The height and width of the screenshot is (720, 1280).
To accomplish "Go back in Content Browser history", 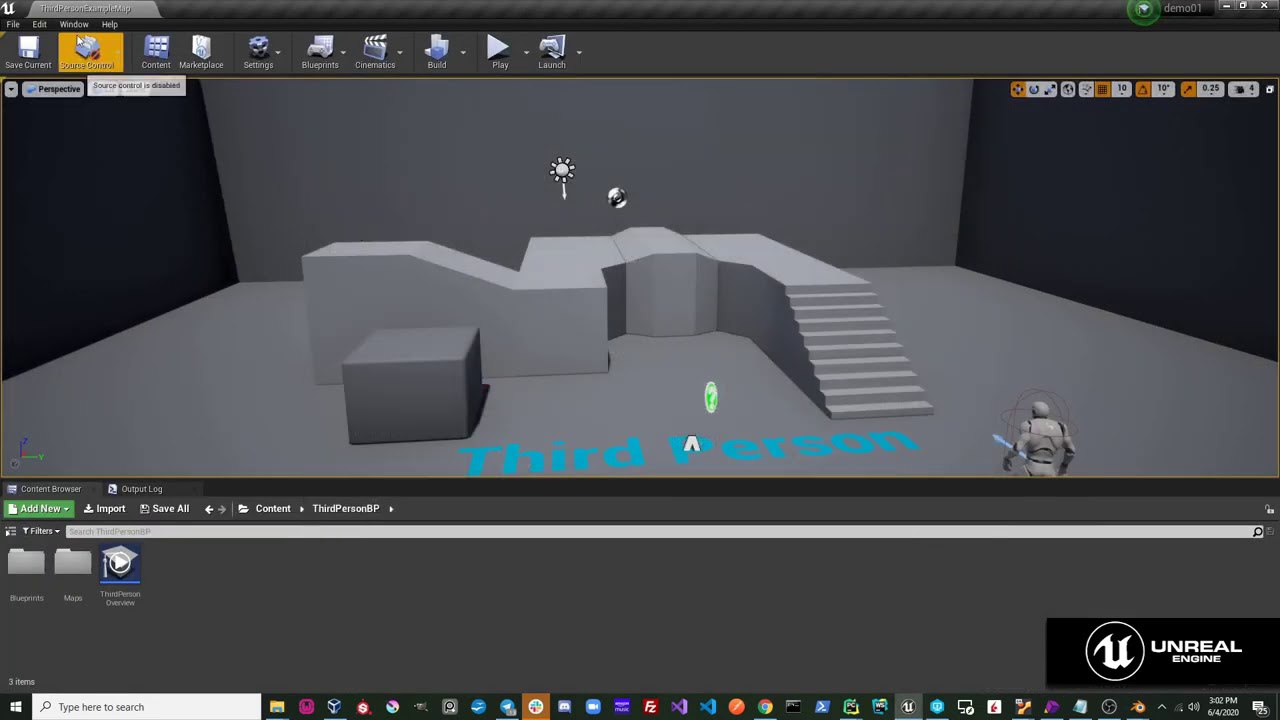I will (x=209, y=509).
